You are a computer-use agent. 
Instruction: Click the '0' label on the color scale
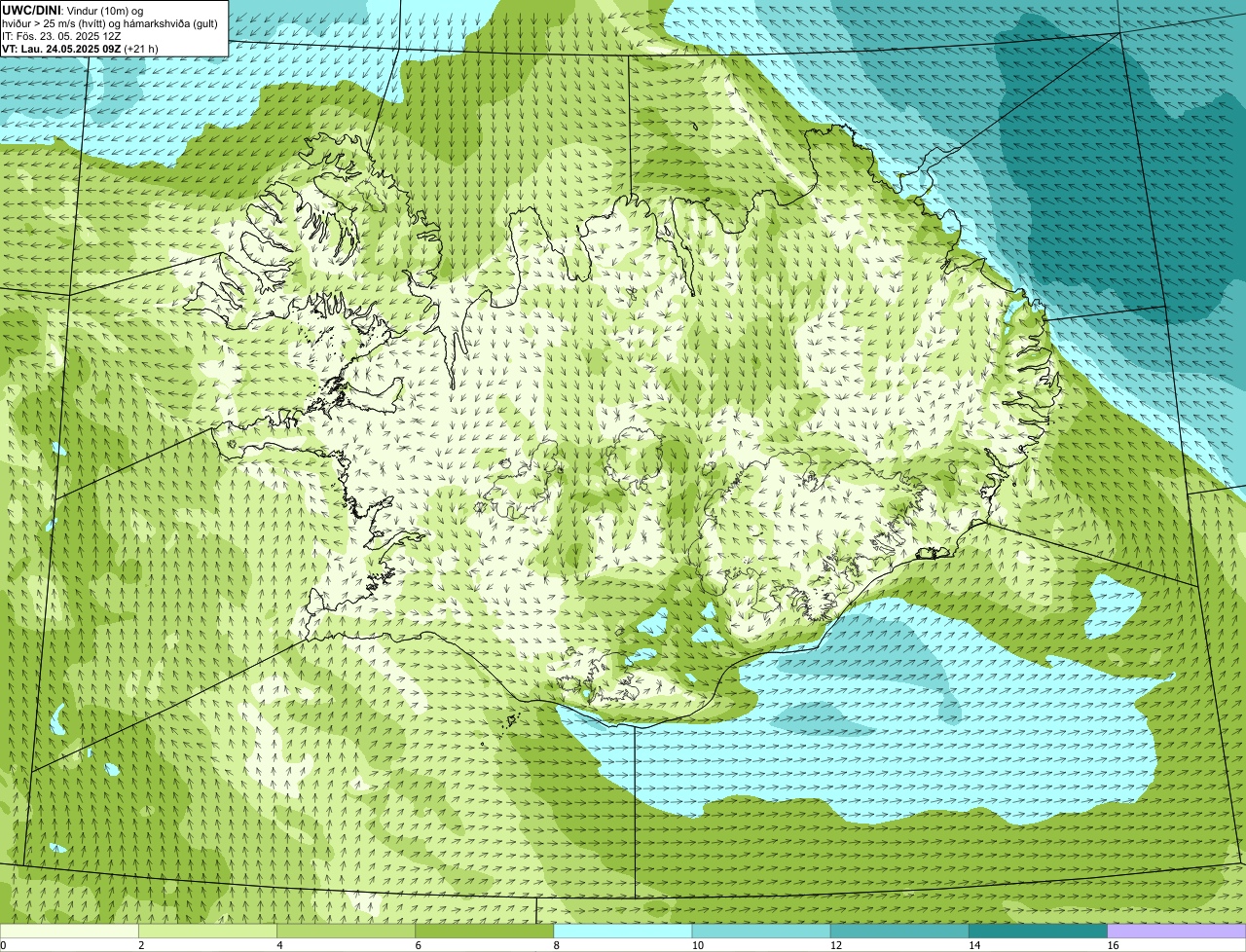tap(3, 945)
